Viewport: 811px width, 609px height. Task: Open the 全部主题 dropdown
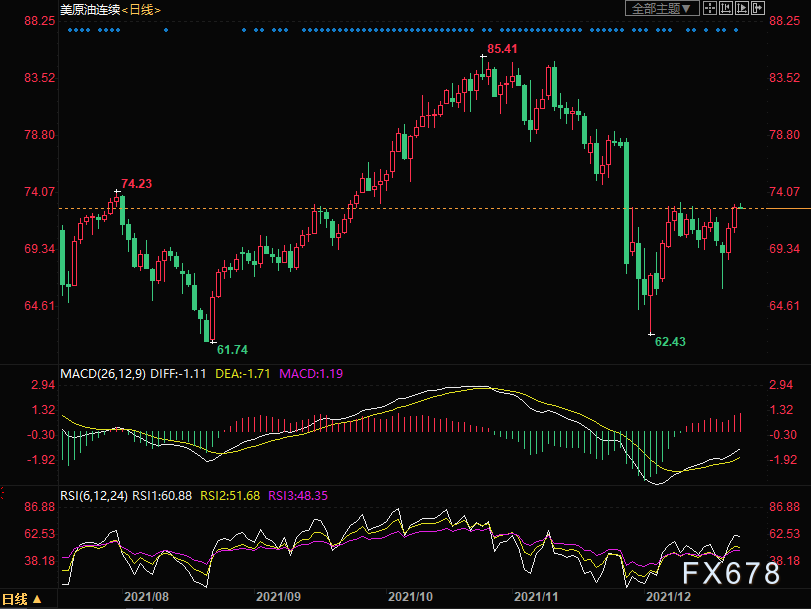662,8
